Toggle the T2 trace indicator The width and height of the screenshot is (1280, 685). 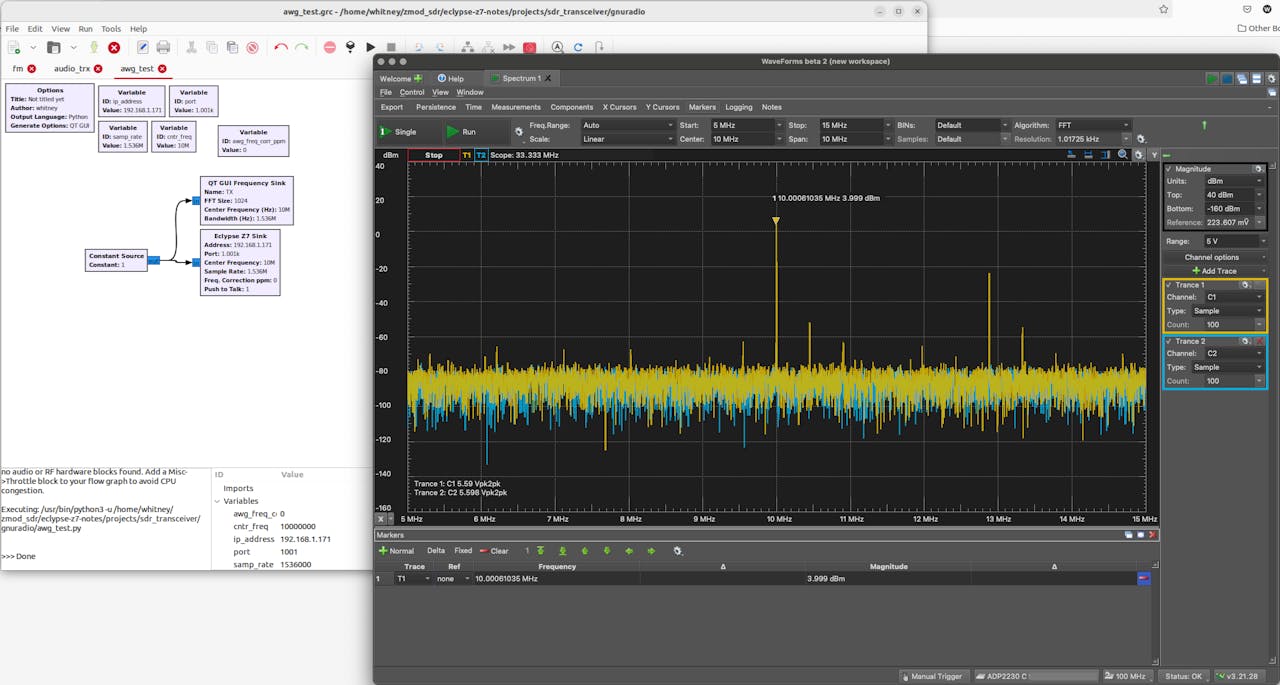tap(481, 155)
